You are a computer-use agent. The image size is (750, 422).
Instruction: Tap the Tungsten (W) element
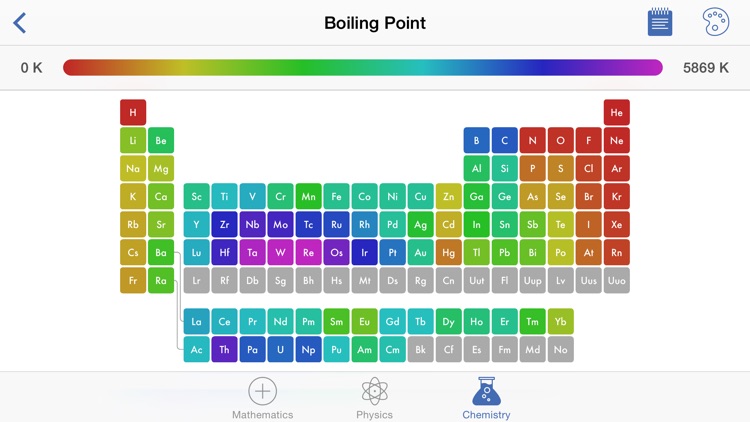280,253
